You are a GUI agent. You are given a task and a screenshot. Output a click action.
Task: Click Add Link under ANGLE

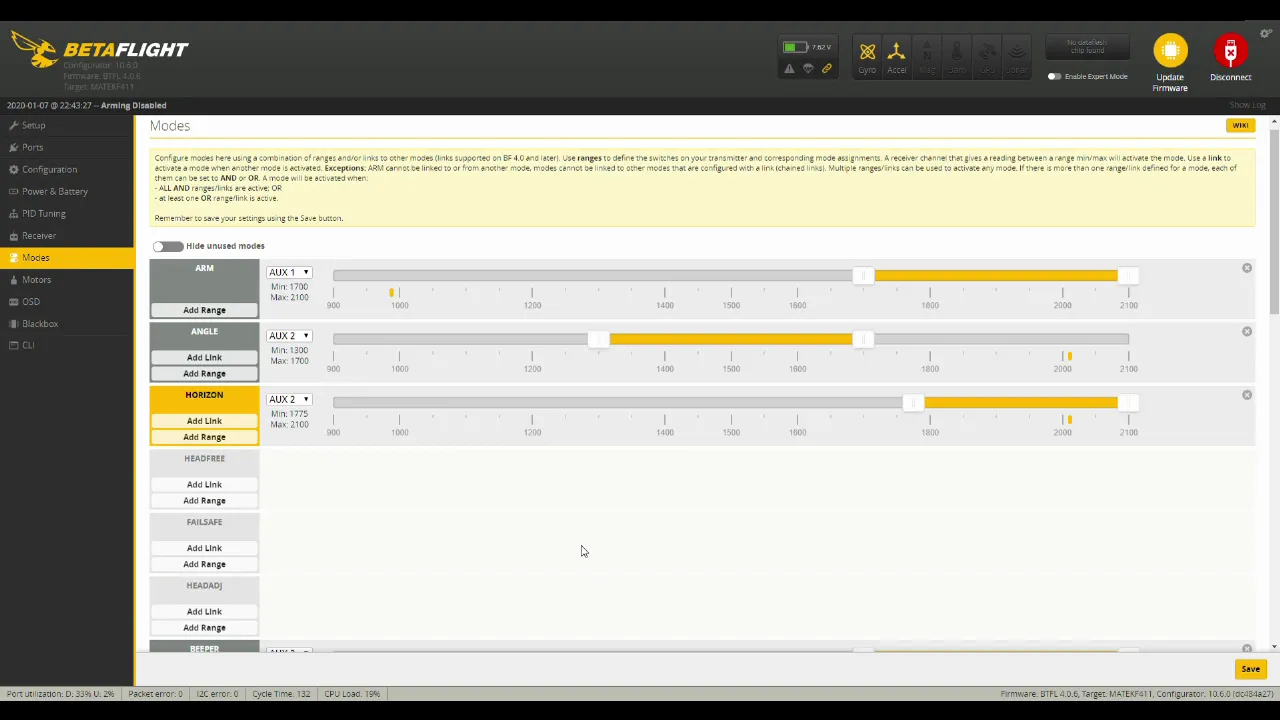pyautogui.click(x=204, y=357)
